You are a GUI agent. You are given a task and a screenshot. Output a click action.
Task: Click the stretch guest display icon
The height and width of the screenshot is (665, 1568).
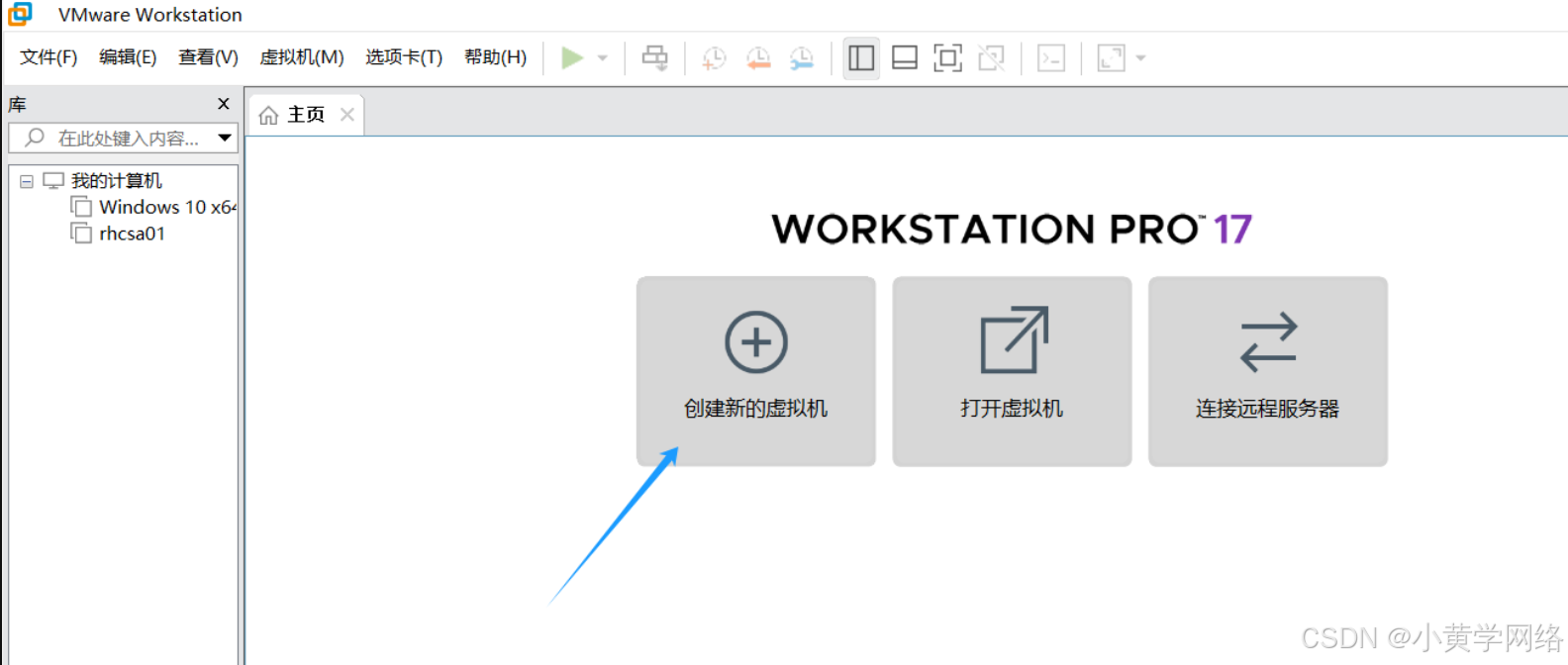[x=1111, y=57]
